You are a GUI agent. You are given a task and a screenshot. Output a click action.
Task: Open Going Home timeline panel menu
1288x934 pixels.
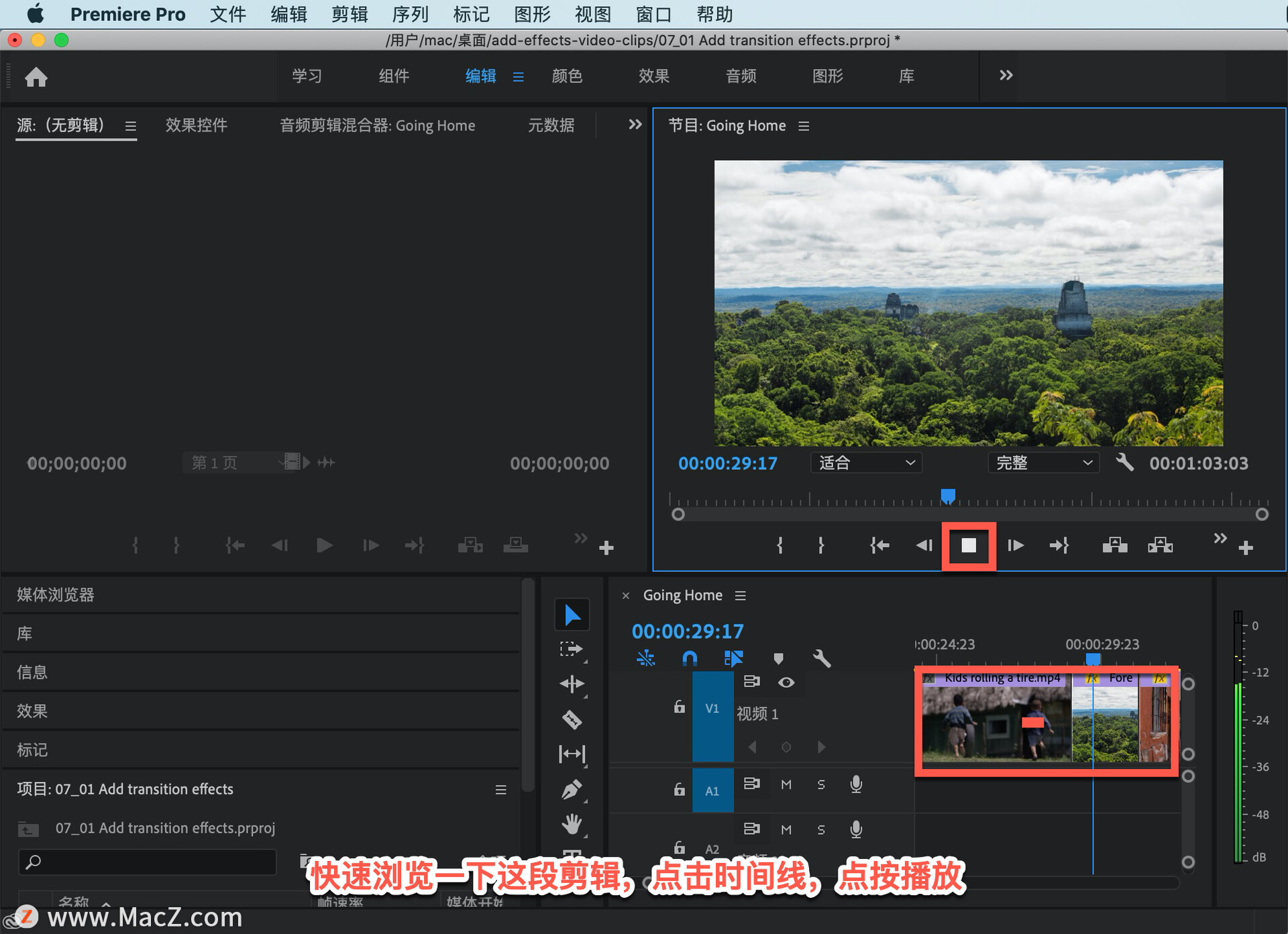coord(741,595)
